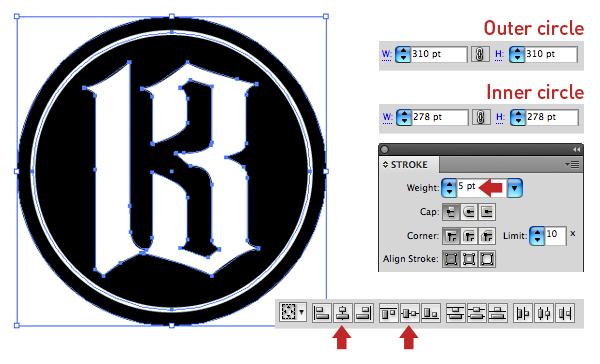Click Outer circle width field 310 pt

click(x=439, y=54)
